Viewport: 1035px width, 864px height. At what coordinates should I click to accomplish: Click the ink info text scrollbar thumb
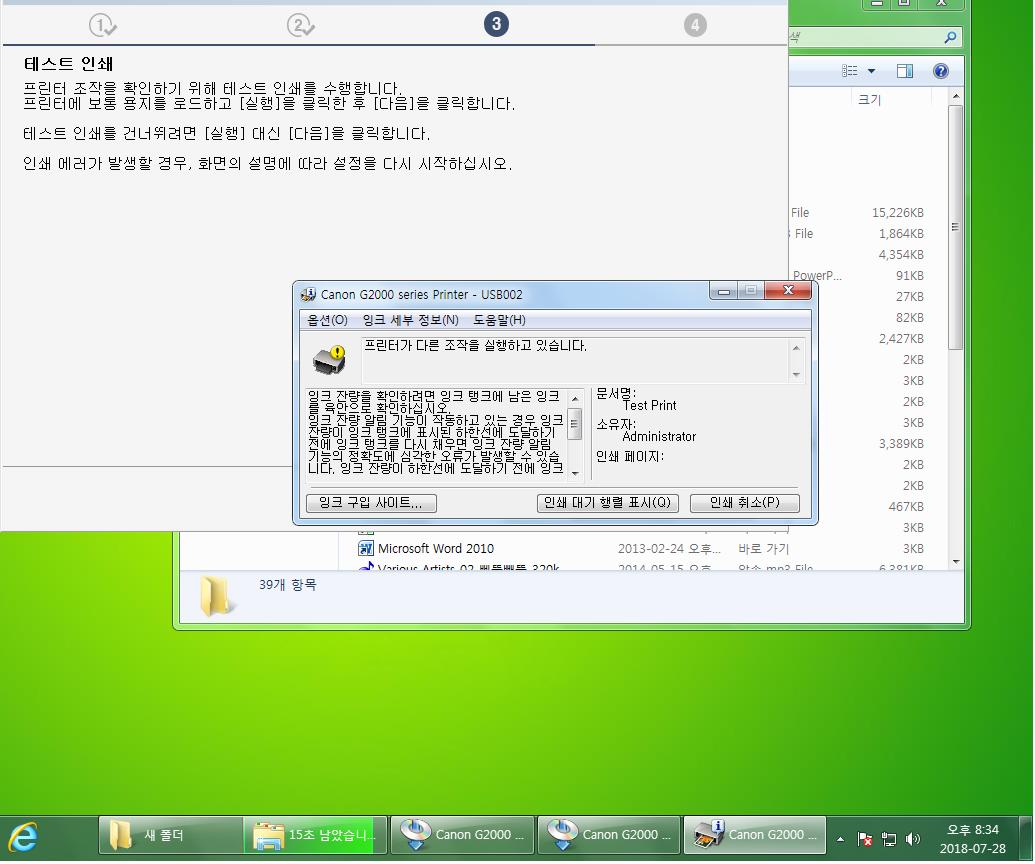[x=575, y=423]
